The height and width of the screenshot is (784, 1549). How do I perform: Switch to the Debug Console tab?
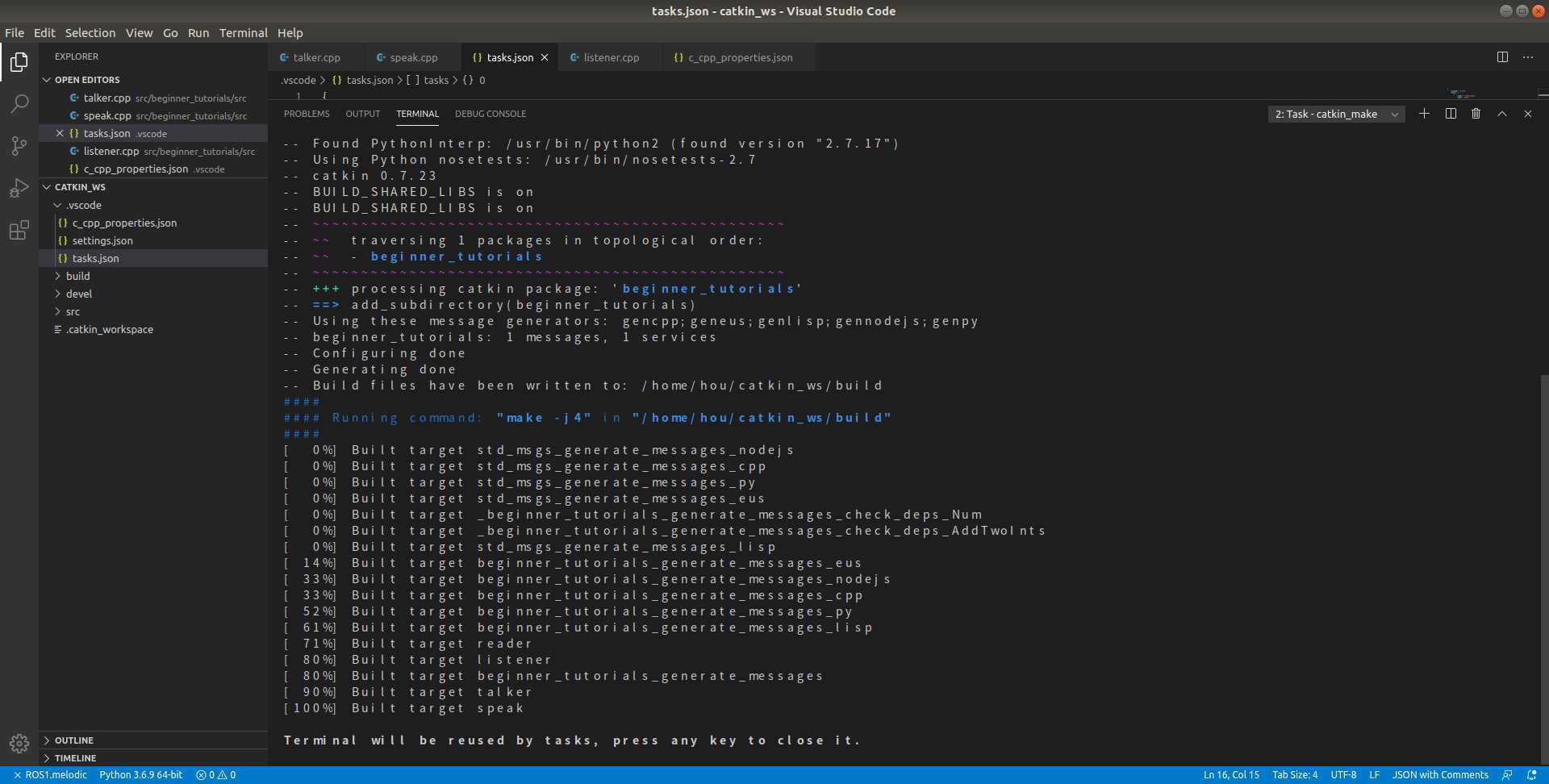point(491,114)
